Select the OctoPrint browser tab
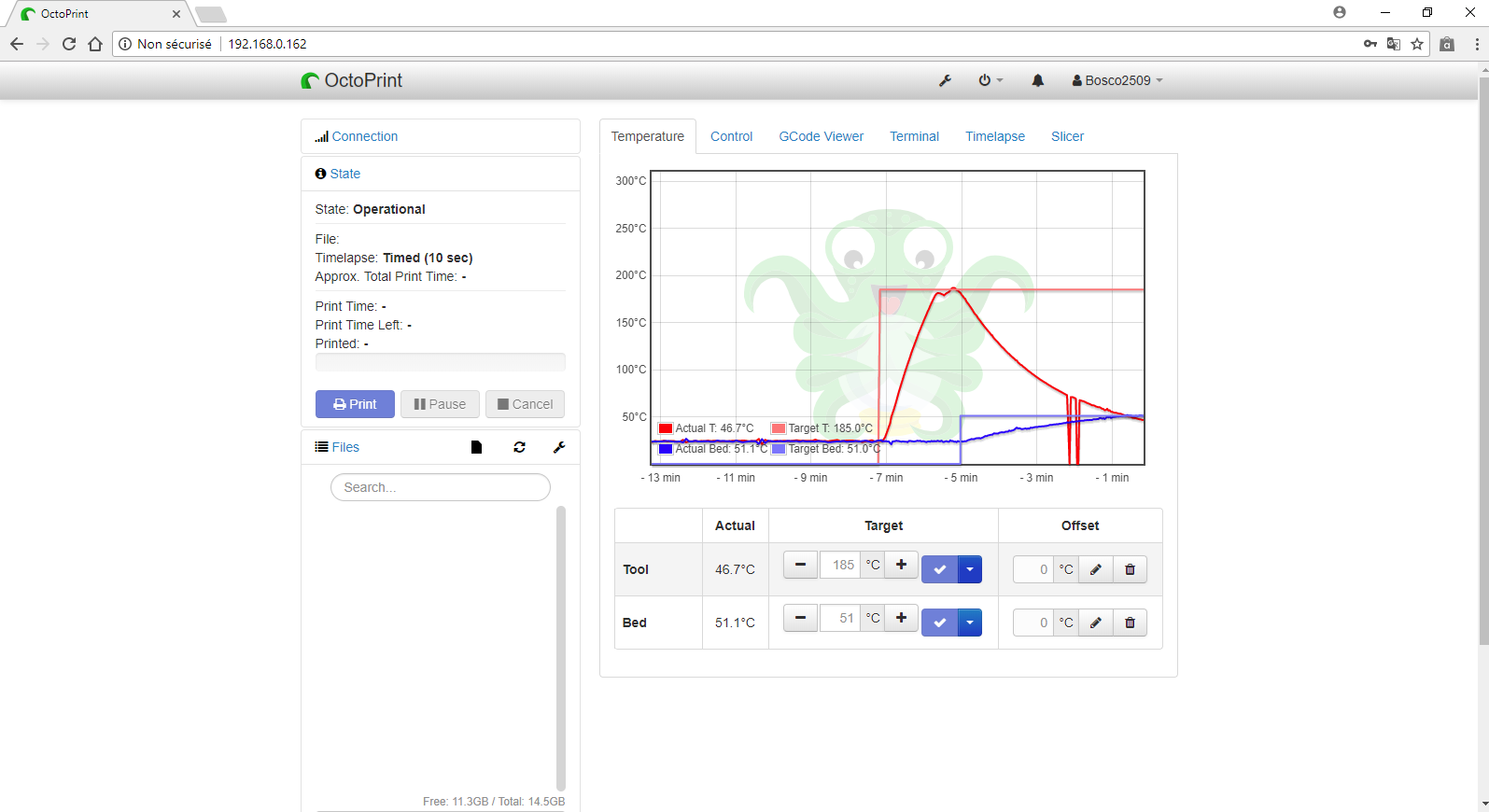This screenshot has width=1489, height=812. click(99, 14)
